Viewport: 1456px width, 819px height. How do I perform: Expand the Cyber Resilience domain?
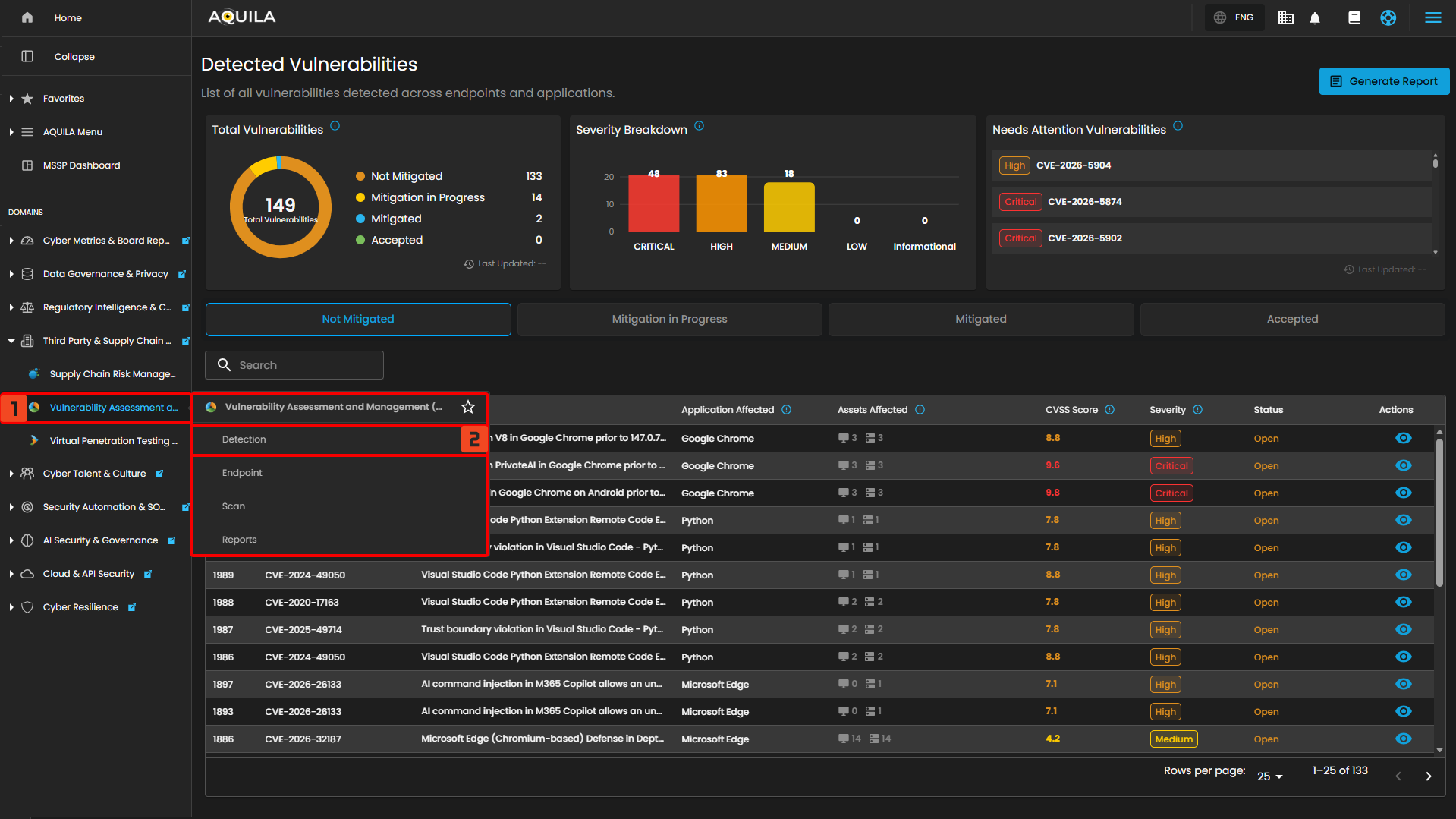(x=11, y=607)
